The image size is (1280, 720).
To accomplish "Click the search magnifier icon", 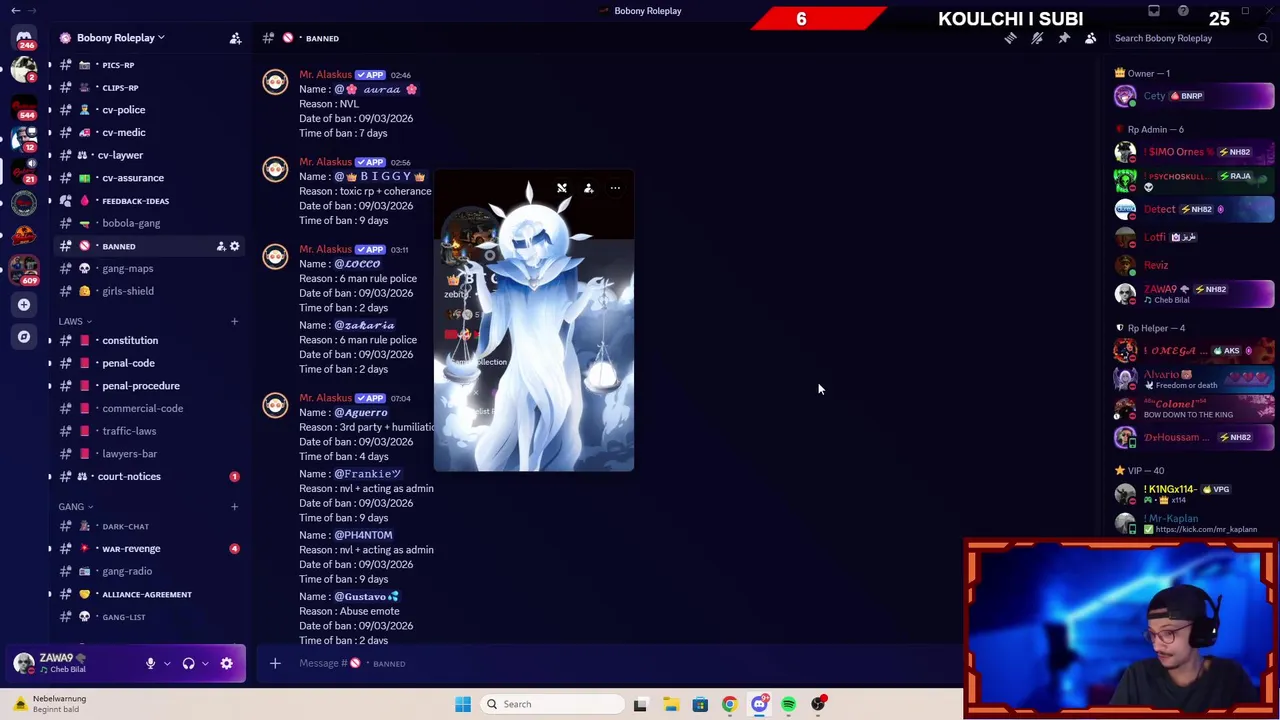I will (x=1263, y=38).
